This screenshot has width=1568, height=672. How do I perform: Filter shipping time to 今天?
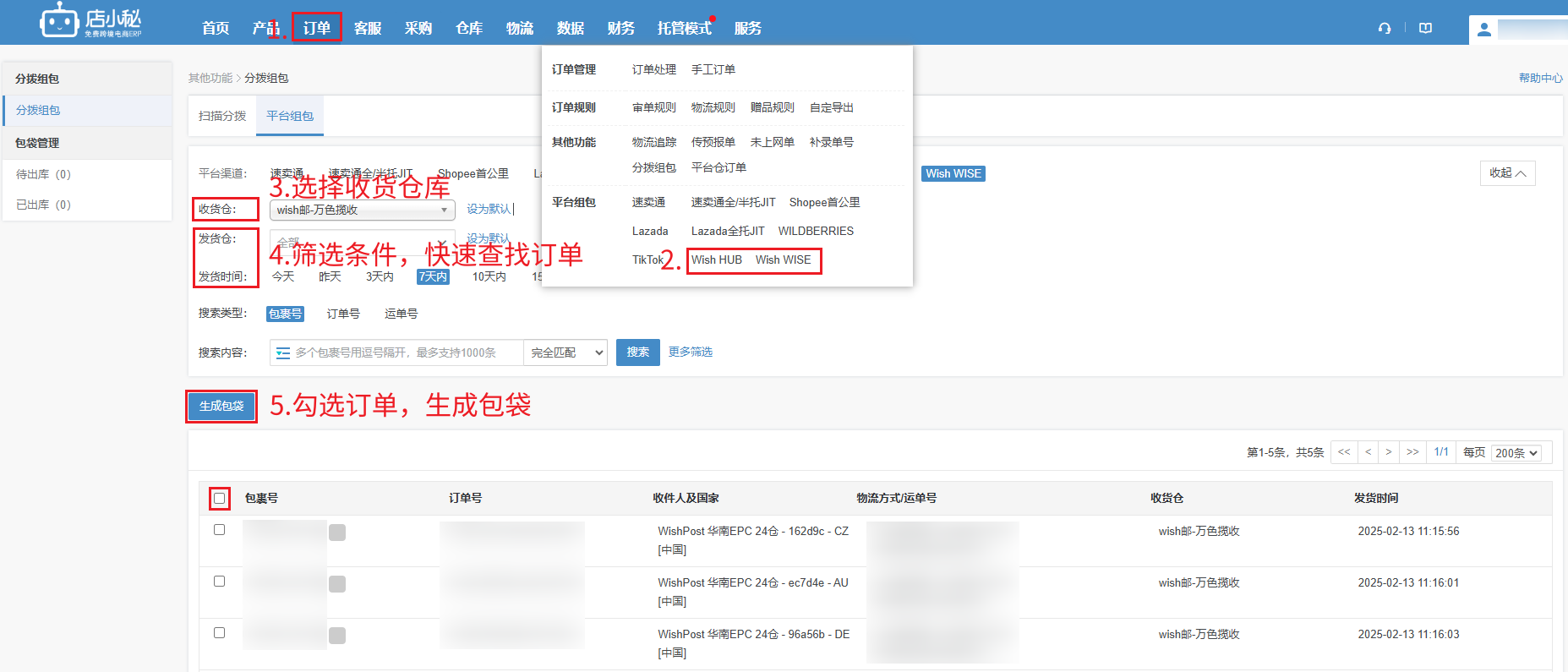[x=283, y=276]
